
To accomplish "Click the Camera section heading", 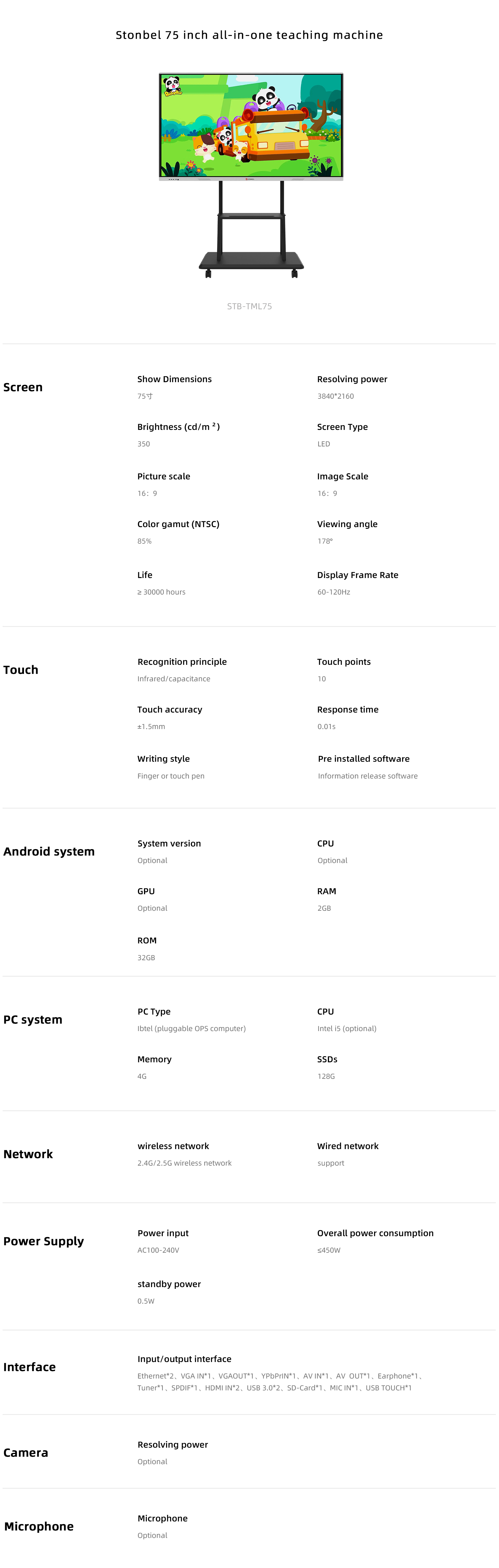I will tap(25, 1452).
